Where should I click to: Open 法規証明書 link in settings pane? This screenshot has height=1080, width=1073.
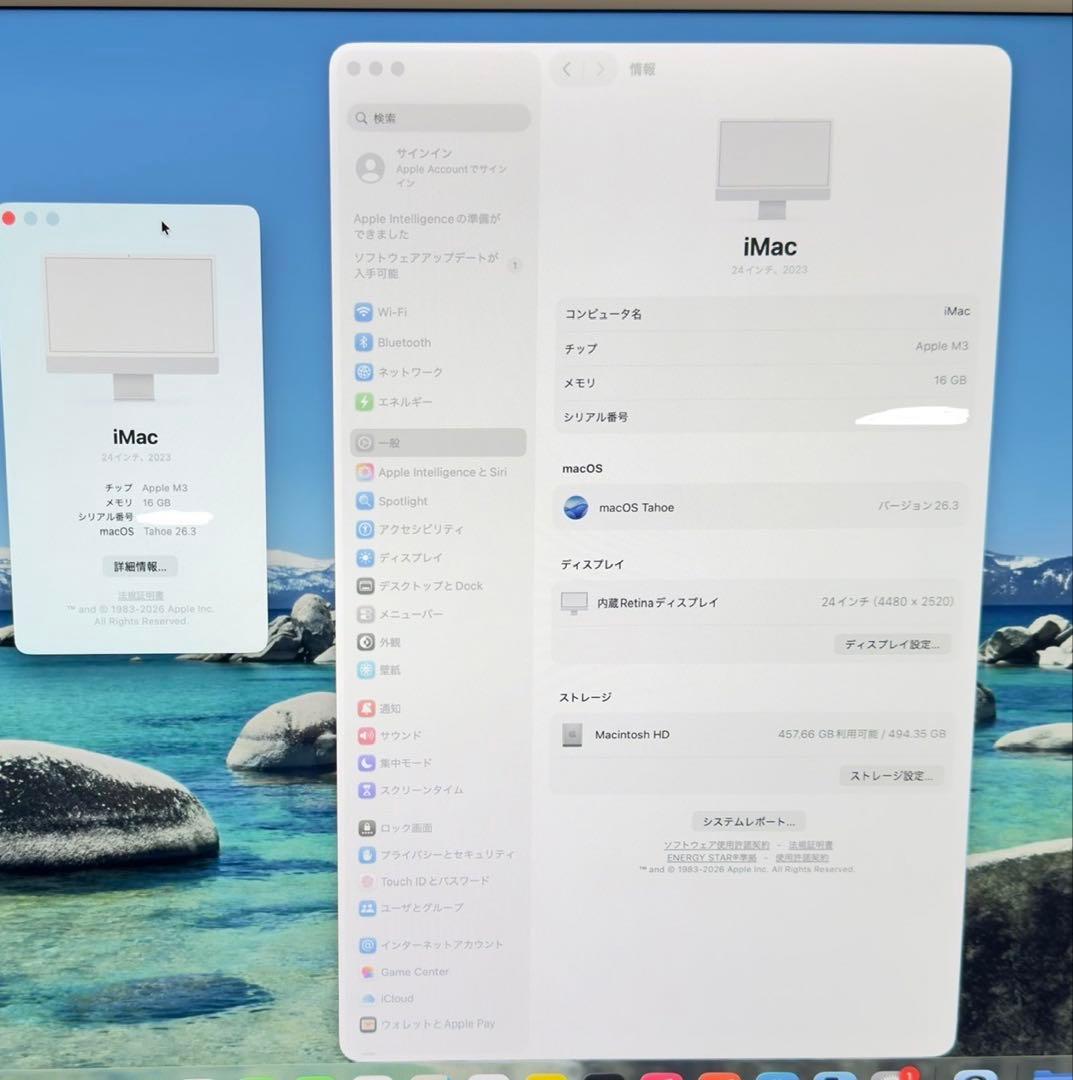pyautogui.click(x=811, y=845)
